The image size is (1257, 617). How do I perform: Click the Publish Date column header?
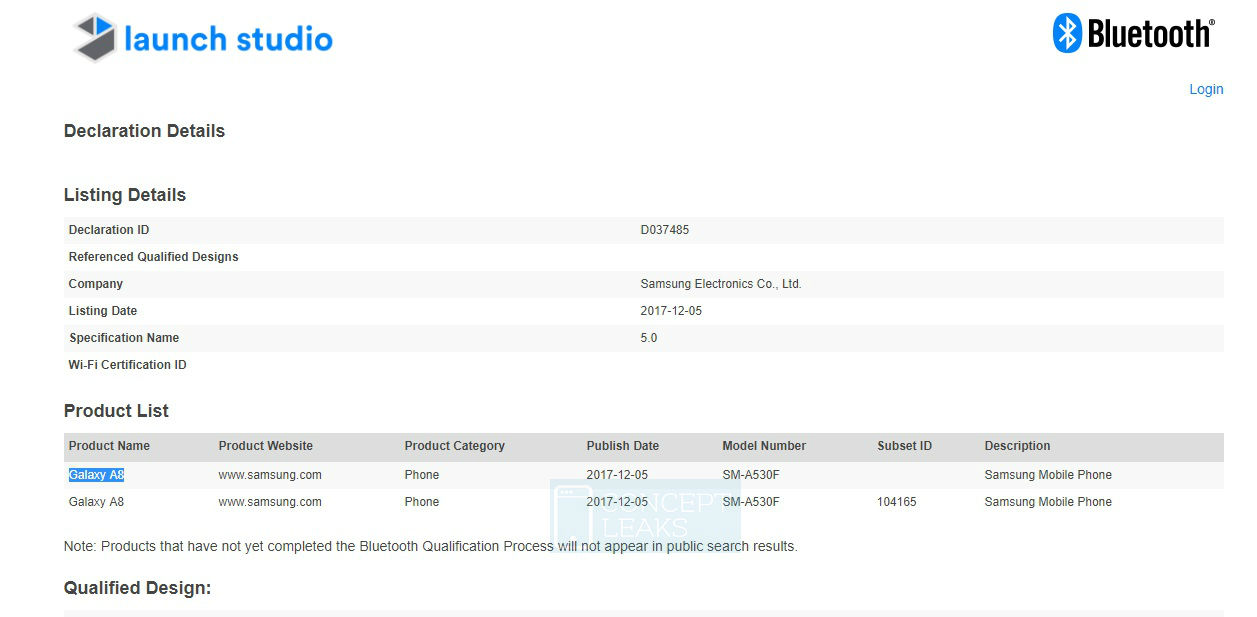point(622,446)
